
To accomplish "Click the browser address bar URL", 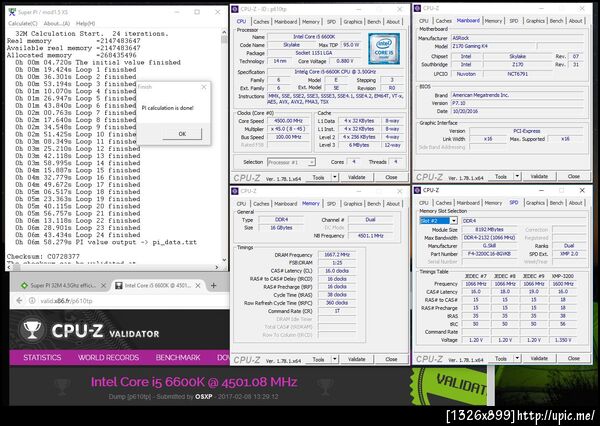I will coord(67,301).
